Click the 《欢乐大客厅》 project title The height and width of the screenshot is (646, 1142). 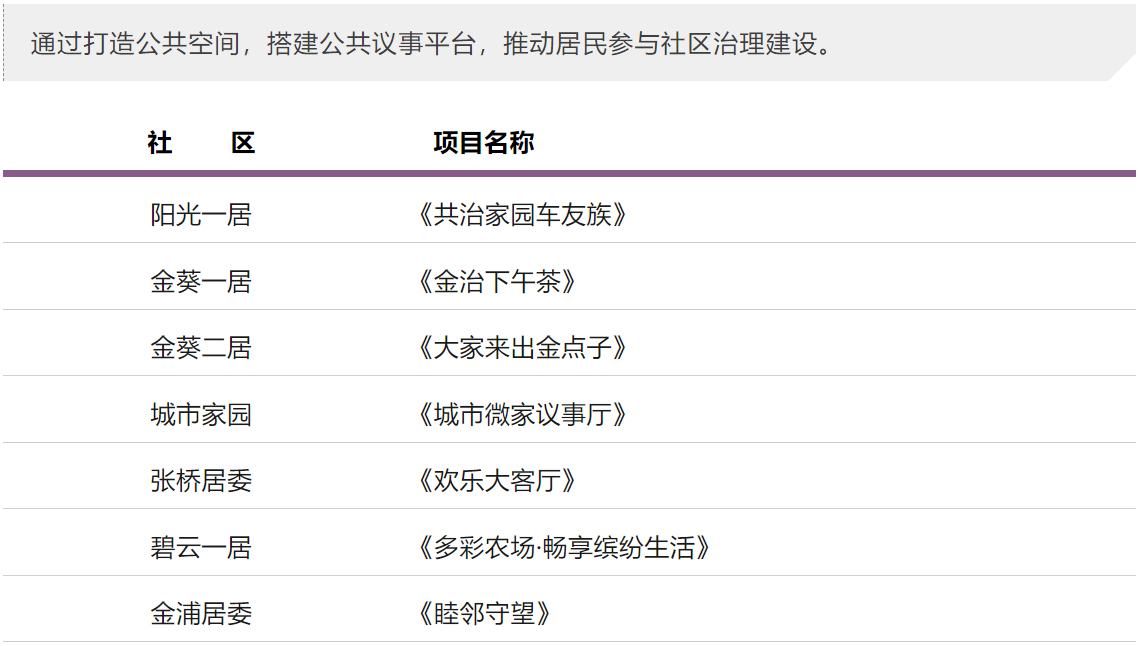(x=497, y=481)
